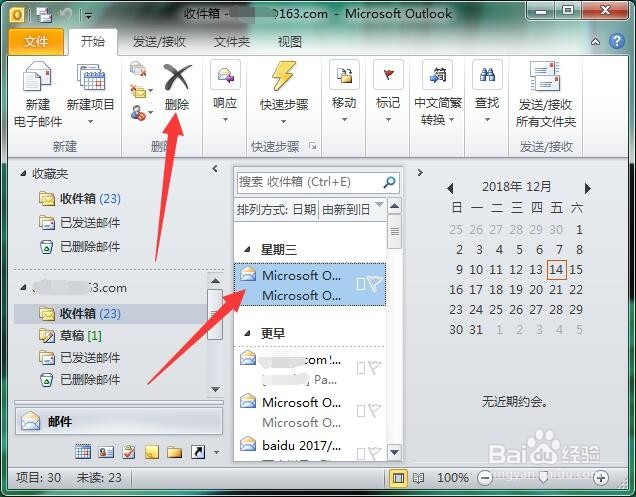Switch to Normal view in status bar

398,478
